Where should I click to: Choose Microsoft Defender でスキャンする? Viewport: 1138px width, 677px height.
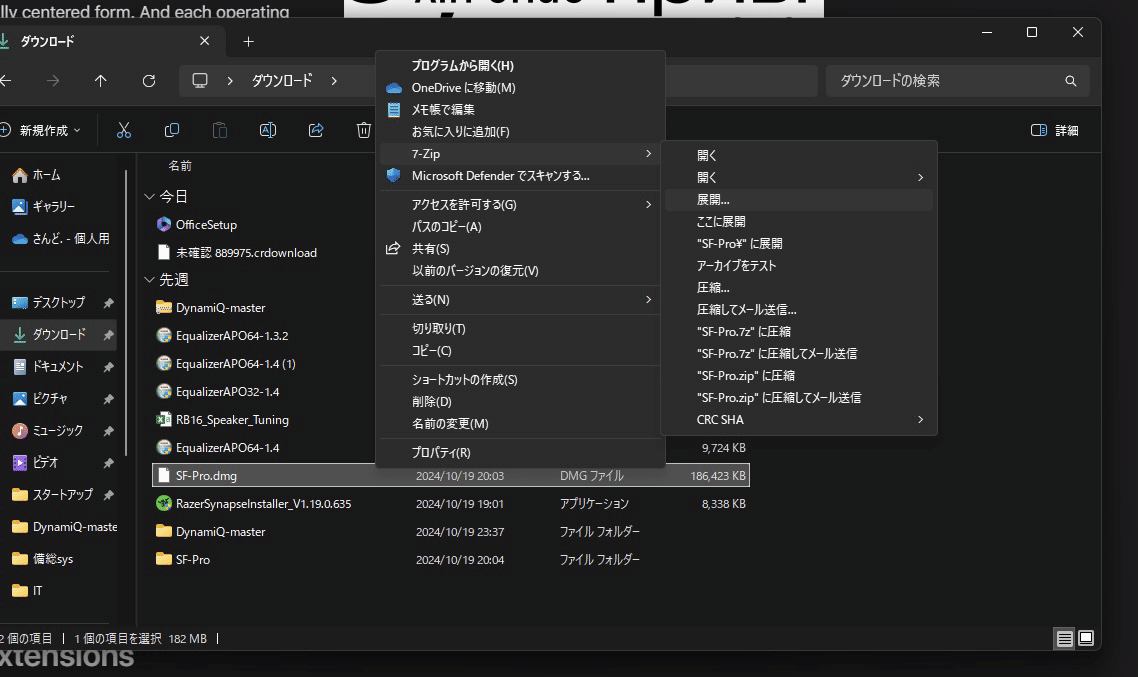(x=520, y=176)
